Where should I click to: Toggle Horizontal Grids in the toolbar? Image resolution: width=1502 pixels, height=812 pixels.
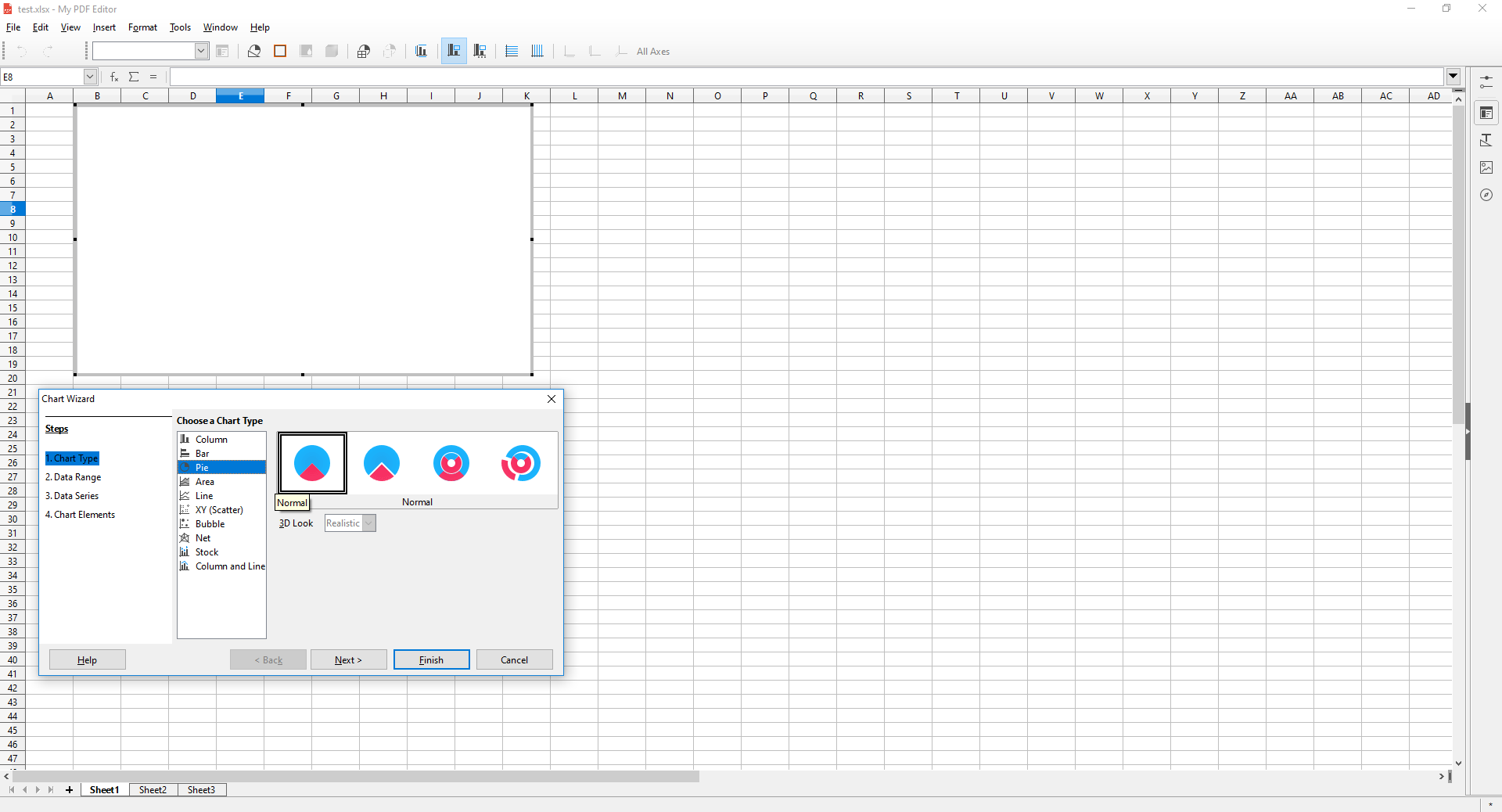pos(512,52)
